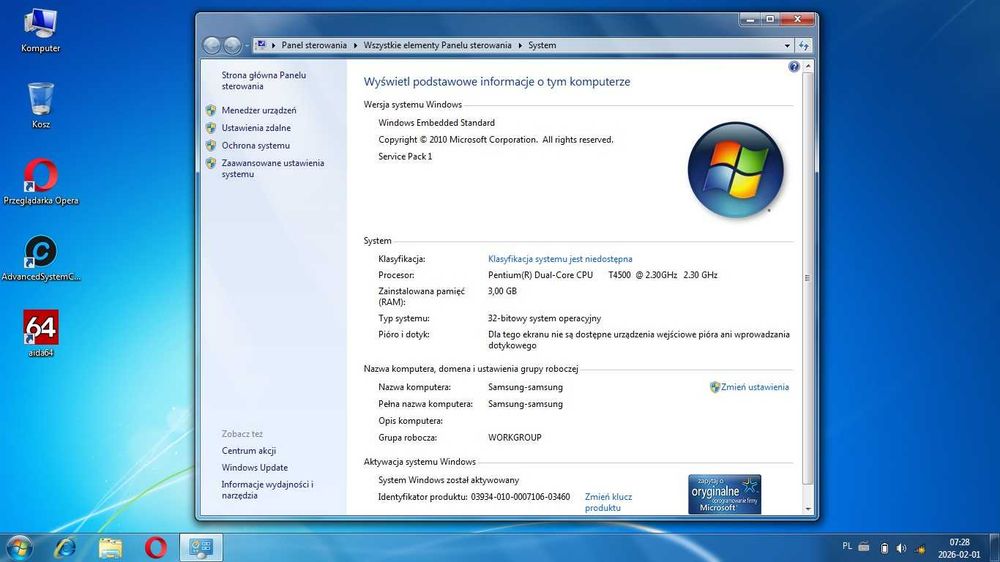Select Wszystkie elementy Panelu sterowania breadcrumb
The image size is (1000, 562).
(x=438, y=45)
